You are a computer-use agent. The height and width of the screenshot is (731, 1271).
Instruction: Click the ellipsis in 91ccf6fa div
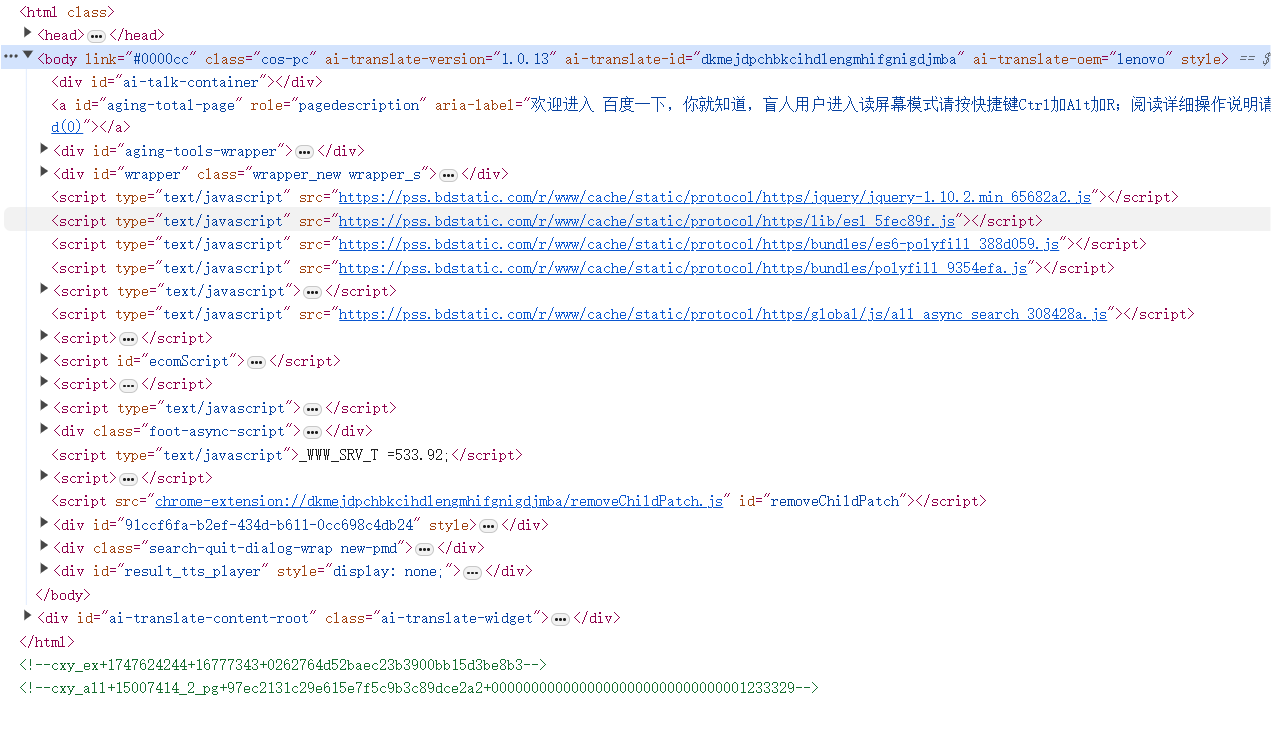coord(488,526)
